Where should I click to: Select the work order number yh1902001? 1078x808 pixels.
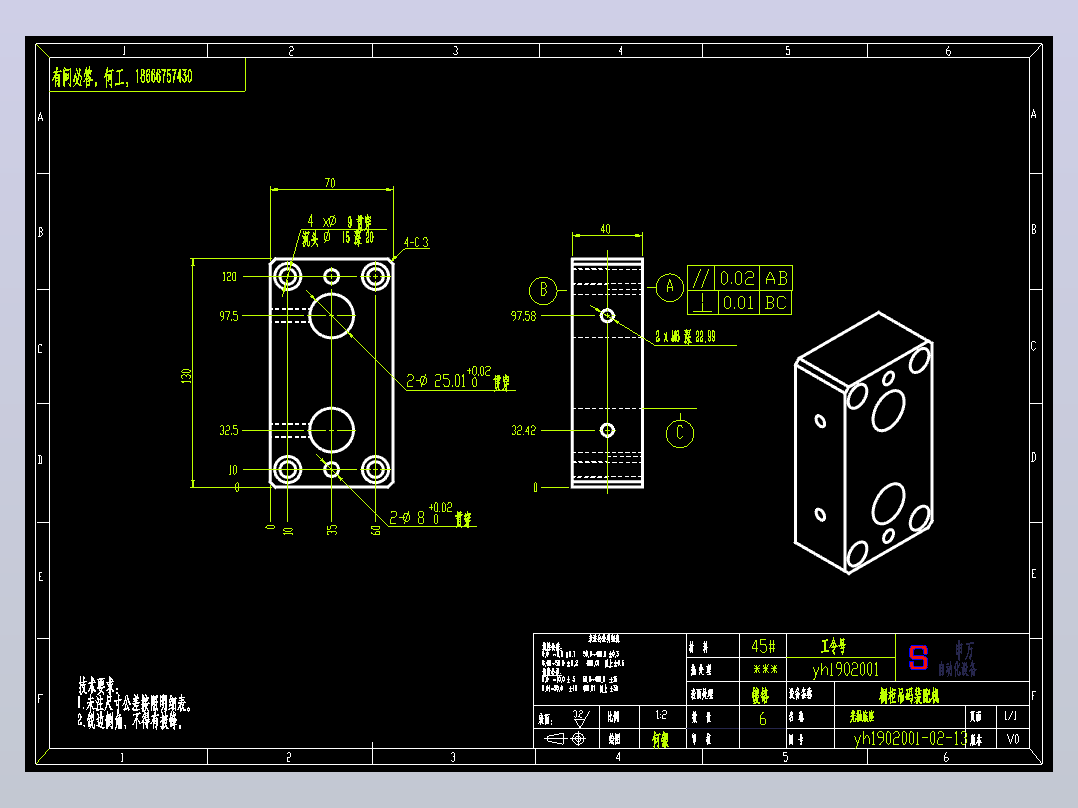click(845, 669)
